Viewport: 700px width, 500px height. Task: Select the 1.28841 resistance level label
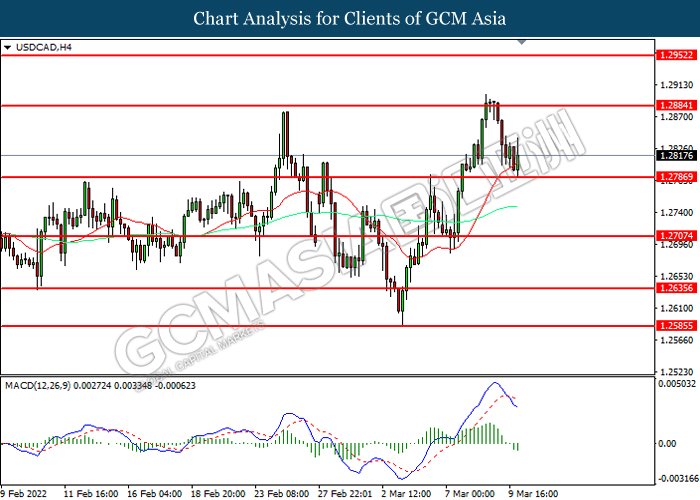[x=677, y=105]
